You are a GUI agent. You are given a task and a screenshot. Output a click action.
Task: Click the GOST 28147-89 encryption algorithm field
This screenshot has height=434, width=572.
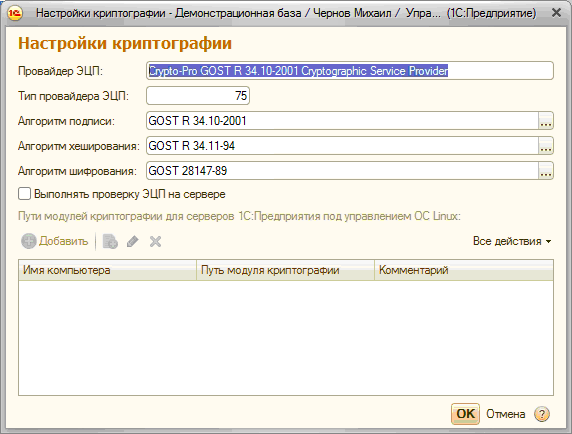tap(342, 170)
